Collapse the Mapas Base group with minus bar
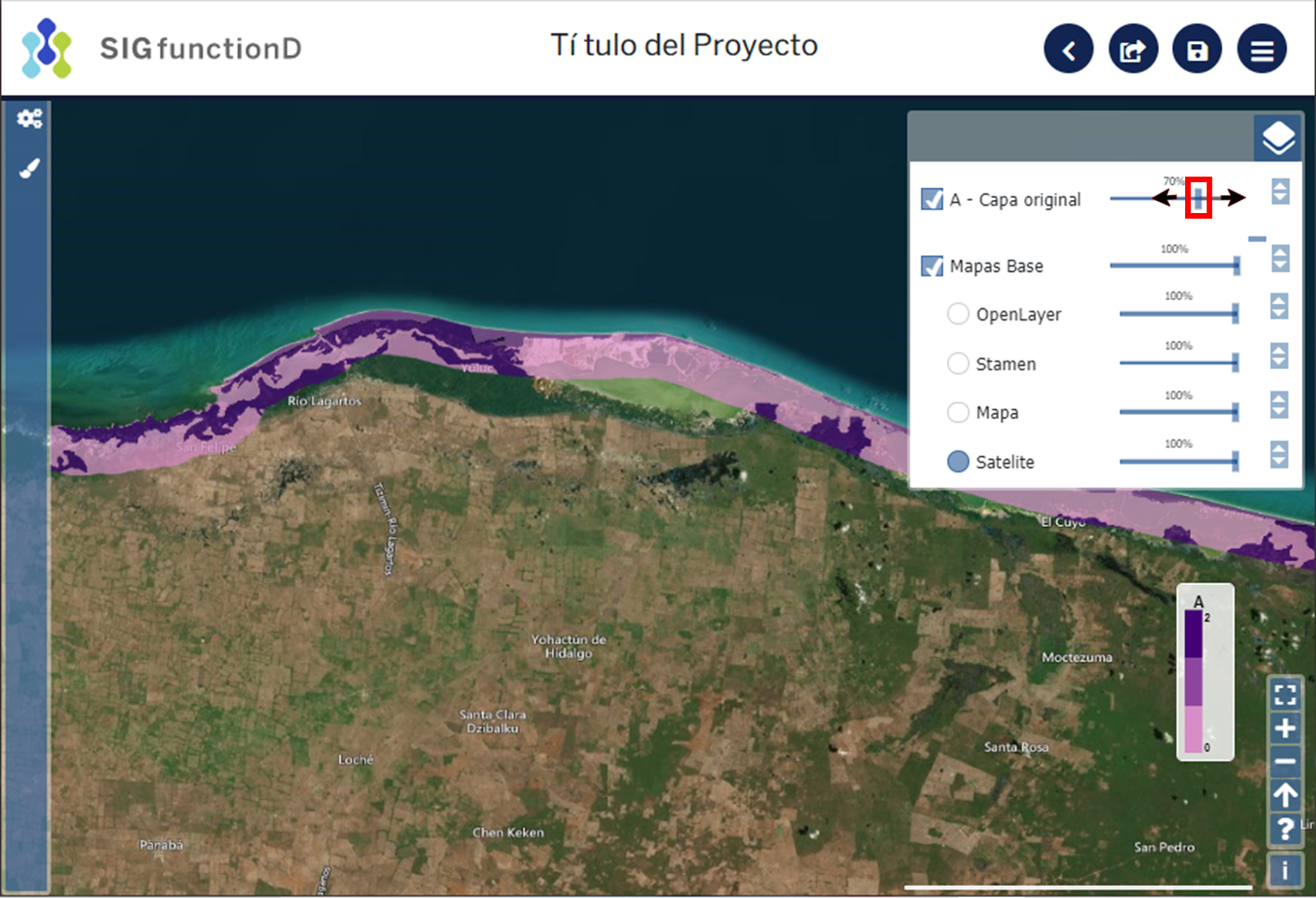Image resolution: width=1316 pixels, height=898 pixels. [x=1257, y=239]
